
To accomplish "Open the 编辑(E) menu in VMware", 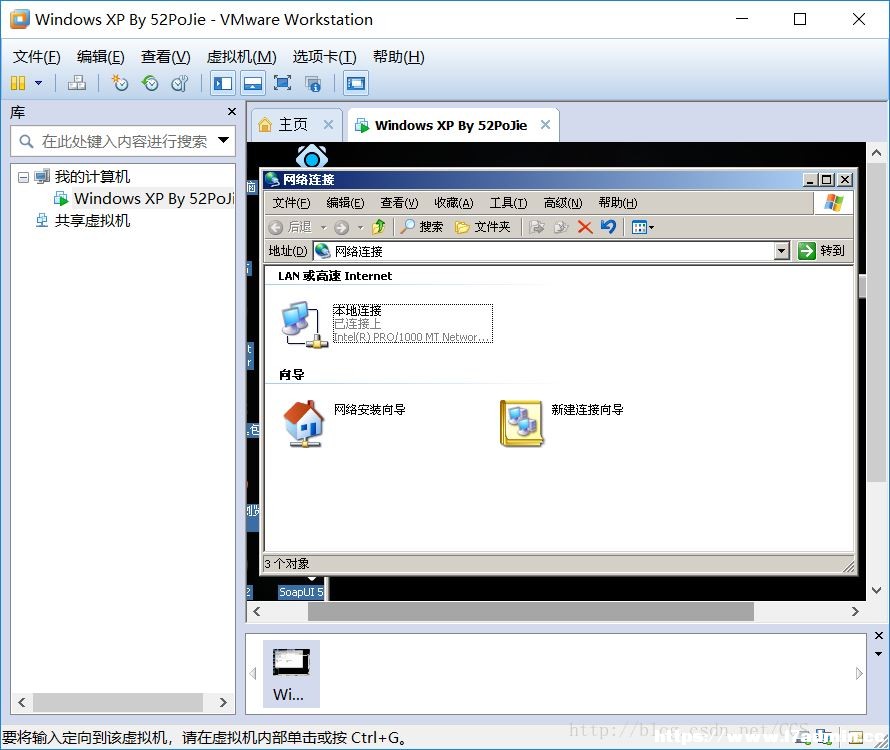I will 100,57.
